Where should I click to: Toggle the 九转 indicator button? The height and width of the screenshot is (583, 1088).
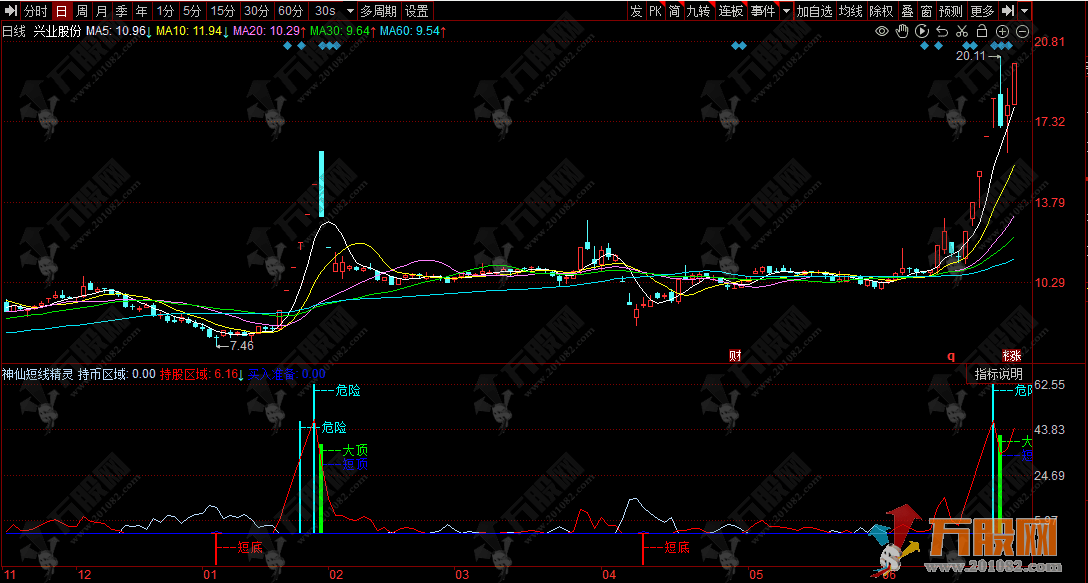tap(699, 11)
